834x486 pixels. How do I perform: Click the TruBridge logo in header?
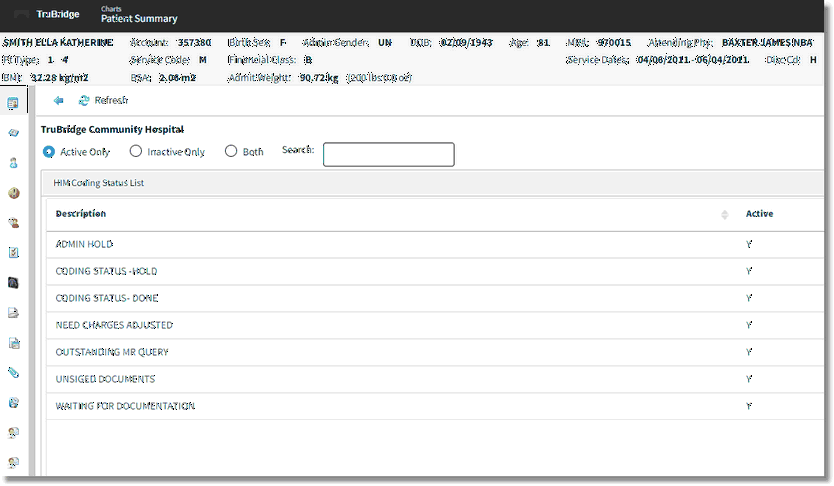click(x=57, y=14)
